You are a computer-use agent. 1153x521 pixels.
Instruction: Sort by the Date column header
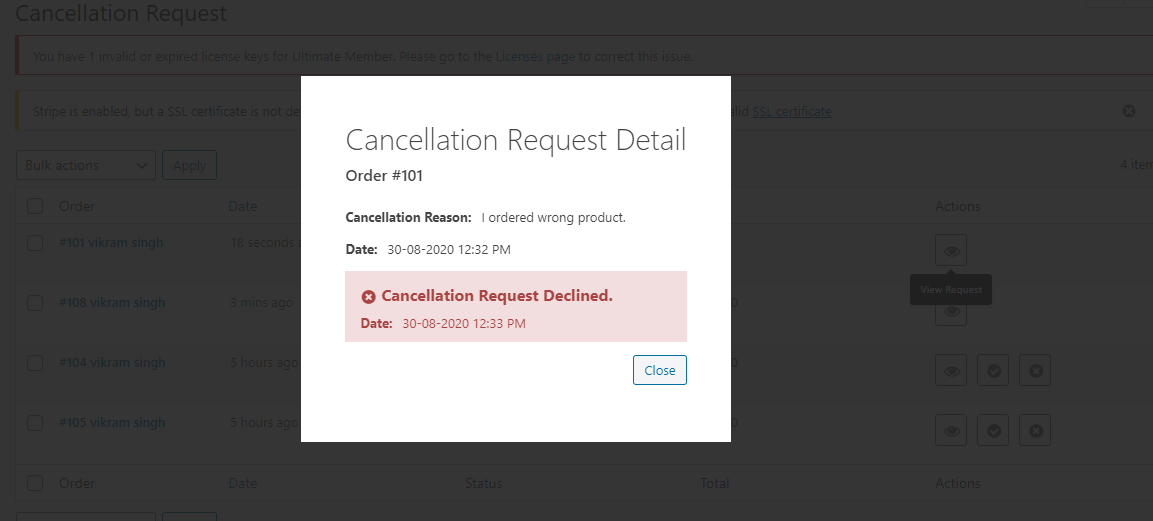pos(243,206)
